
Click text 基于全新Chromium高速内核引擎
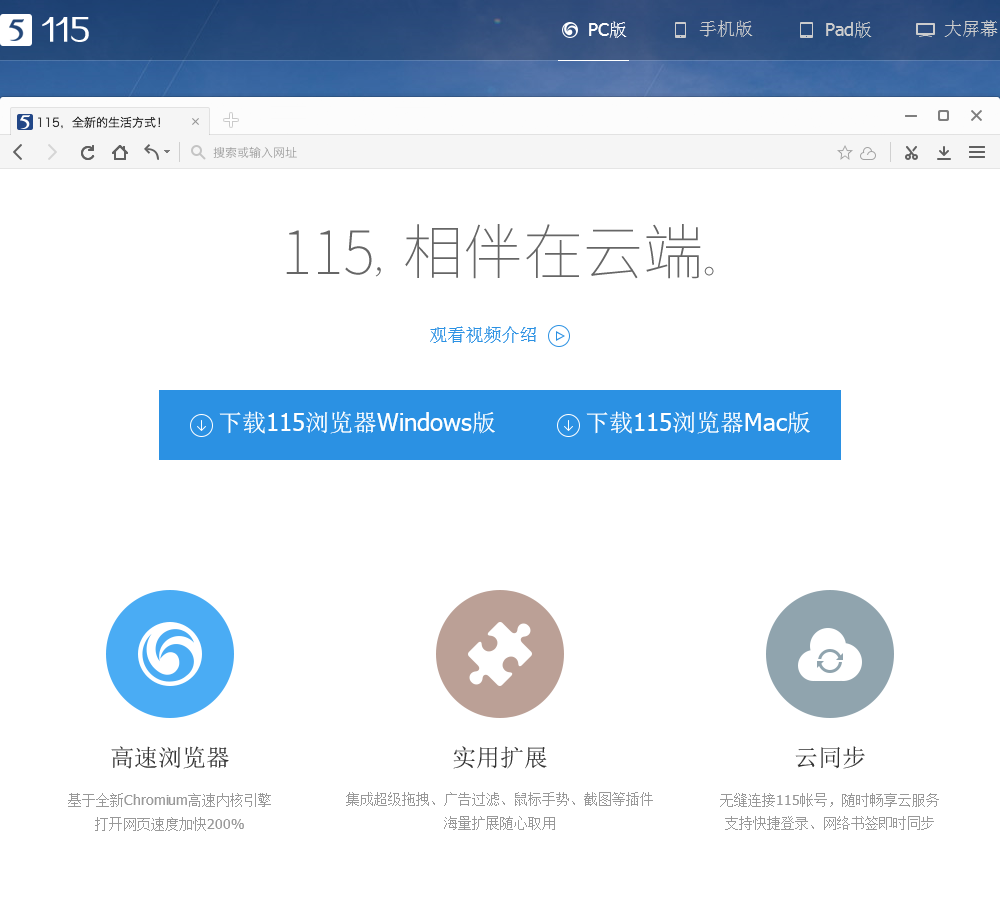[170, 800]
